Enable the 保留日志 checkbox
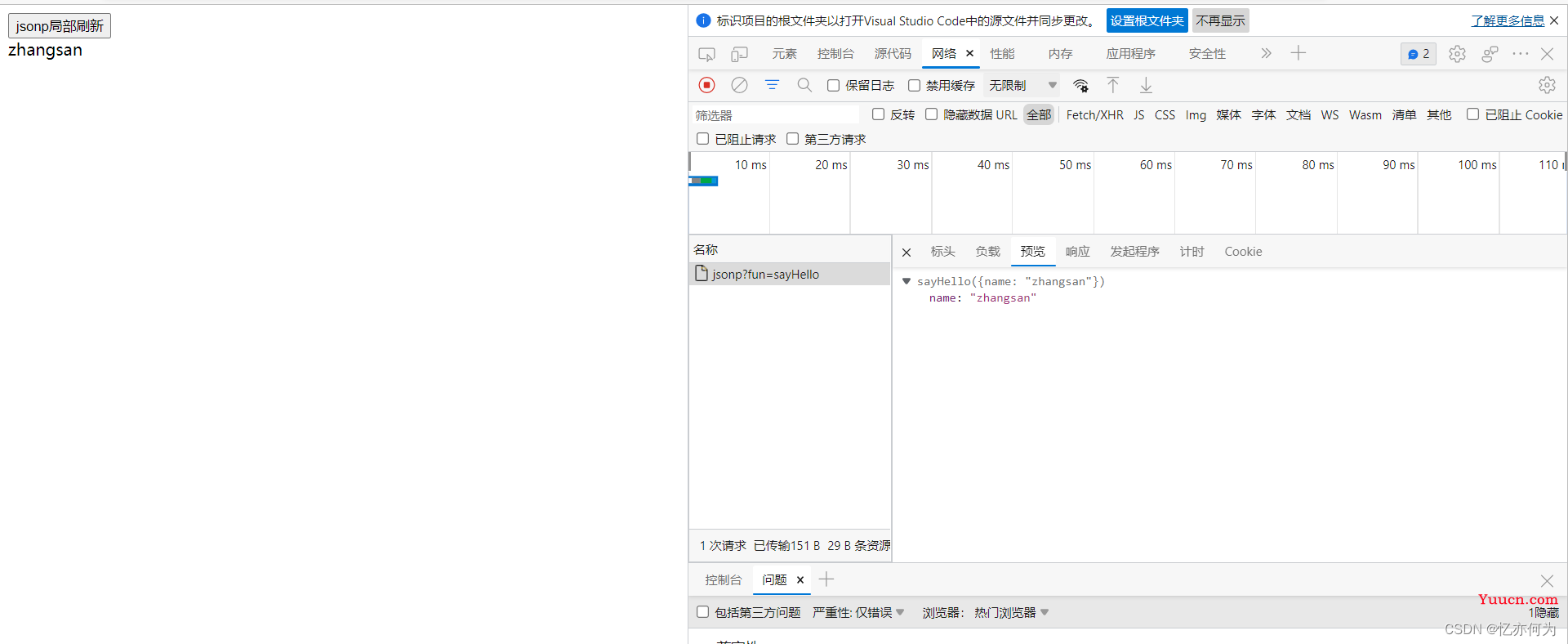 833,85
